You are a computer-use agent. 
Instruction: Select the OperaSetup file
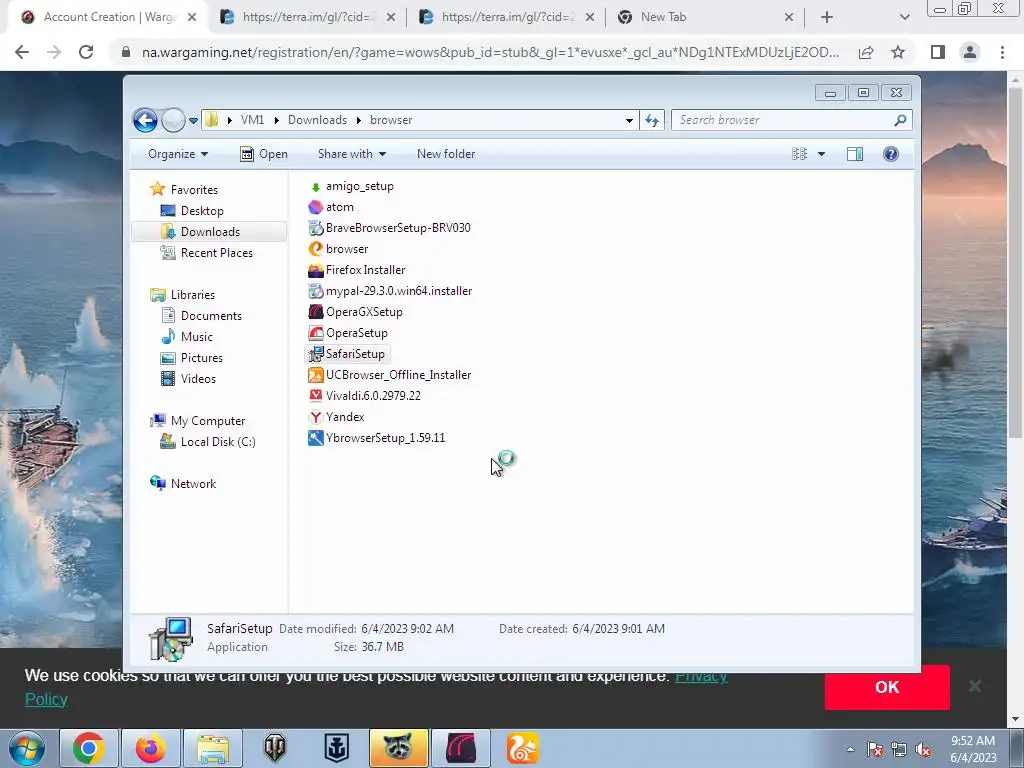(348, 332)
